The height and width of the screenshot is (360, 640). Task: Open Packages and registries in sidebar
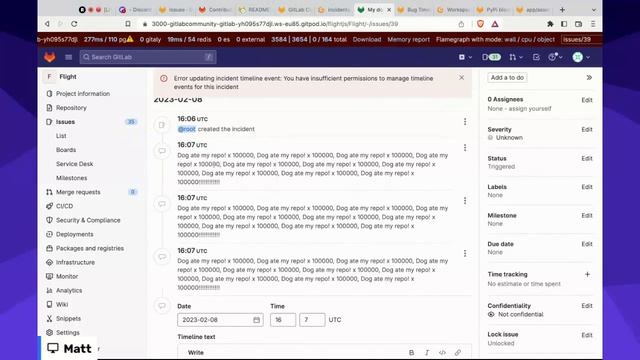point(90,248)
